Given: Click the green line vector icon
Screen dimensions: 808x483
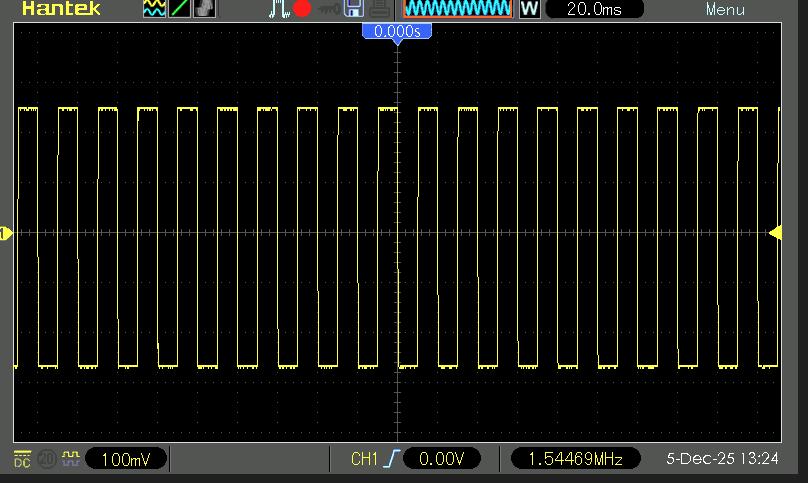Looking at the screenshot, I should pos(180,10).
